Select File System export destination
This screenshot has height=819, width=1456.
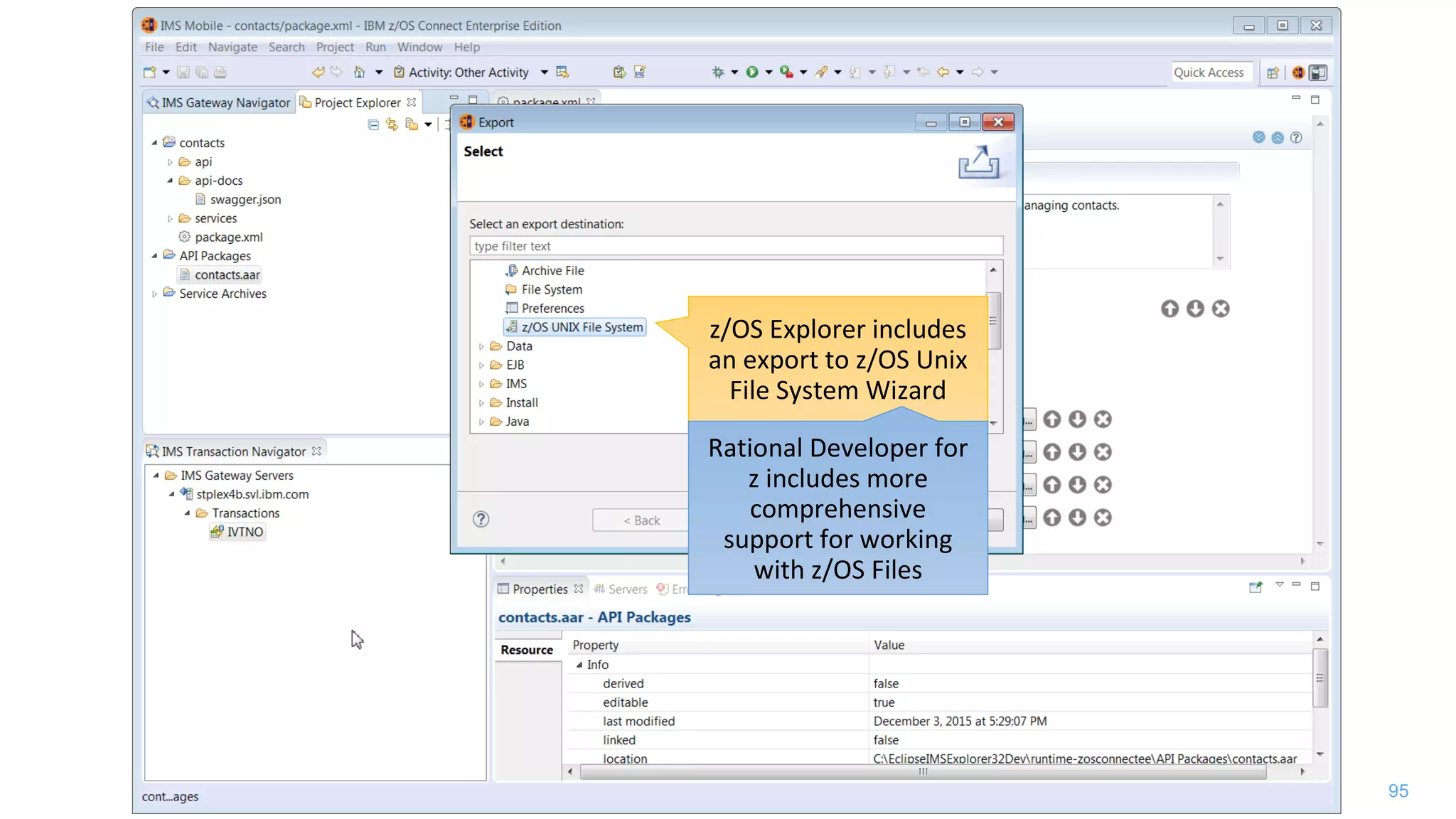544,289
